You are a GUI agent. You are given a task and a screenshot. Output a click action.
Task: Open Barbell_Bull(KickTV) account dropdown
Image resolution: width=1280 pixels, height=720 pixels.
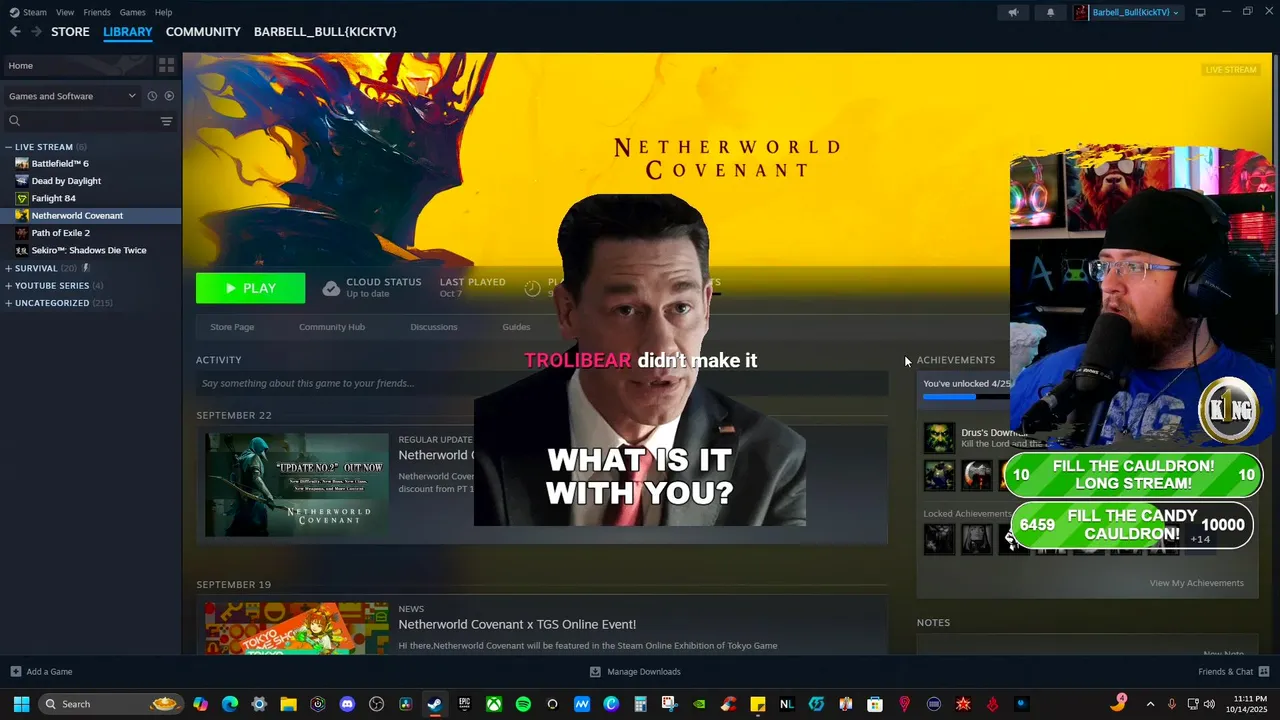pyautogui.click(x=1128, y=12)
